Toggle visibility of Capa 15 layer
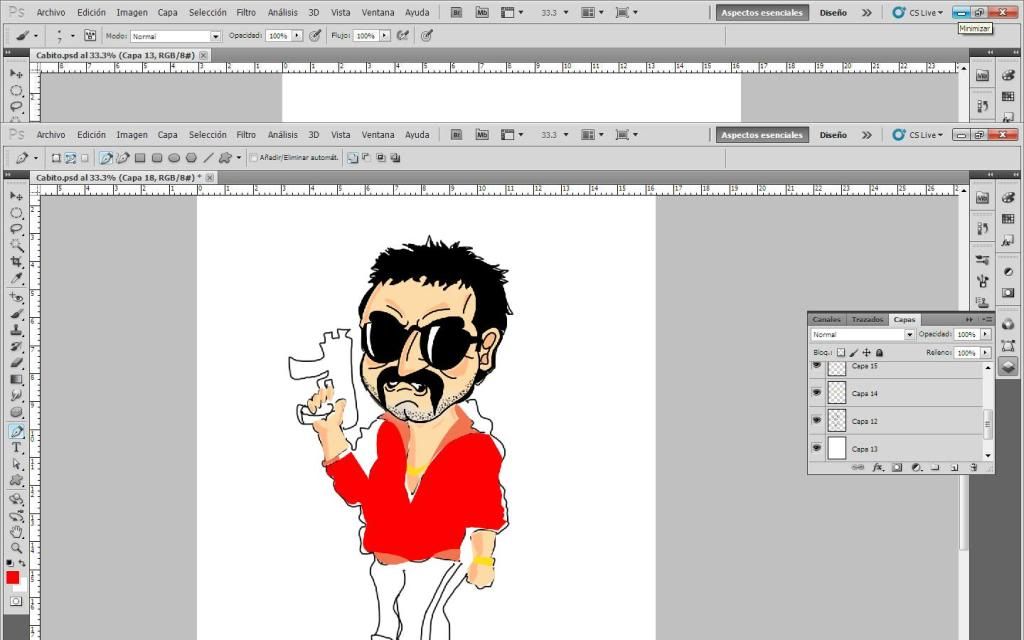The width and height of the screenshot is (1024, 640). click(x=816, y=365)
